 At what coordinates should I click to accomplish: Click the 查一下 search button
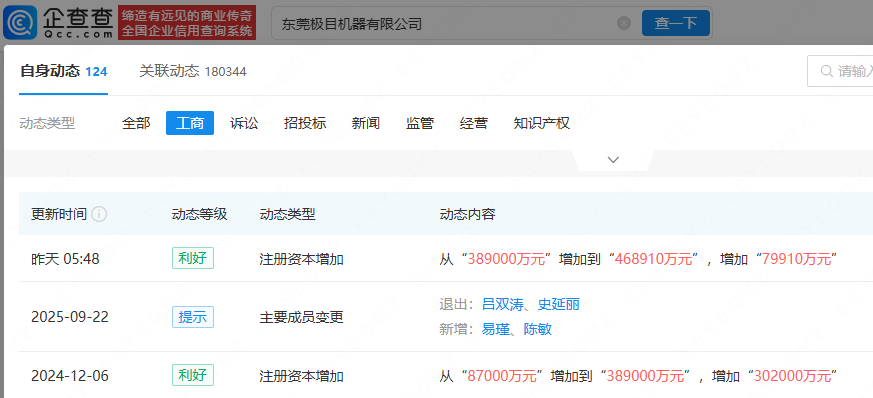[x=676, y=23]
